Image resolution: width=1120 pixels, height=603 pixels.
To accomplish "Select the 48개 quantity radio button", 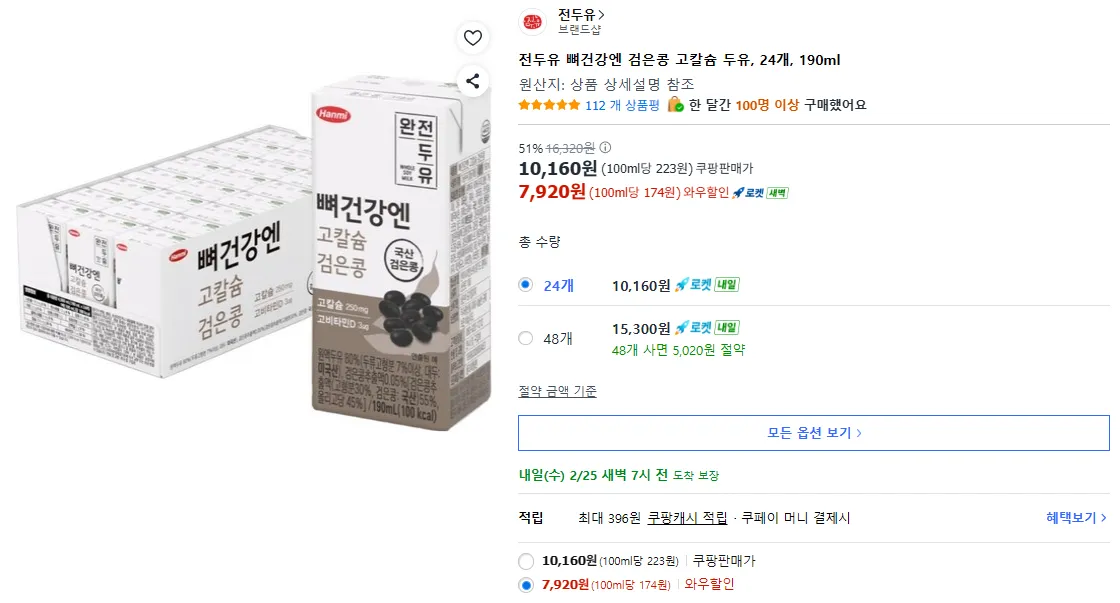I will 526,338.
